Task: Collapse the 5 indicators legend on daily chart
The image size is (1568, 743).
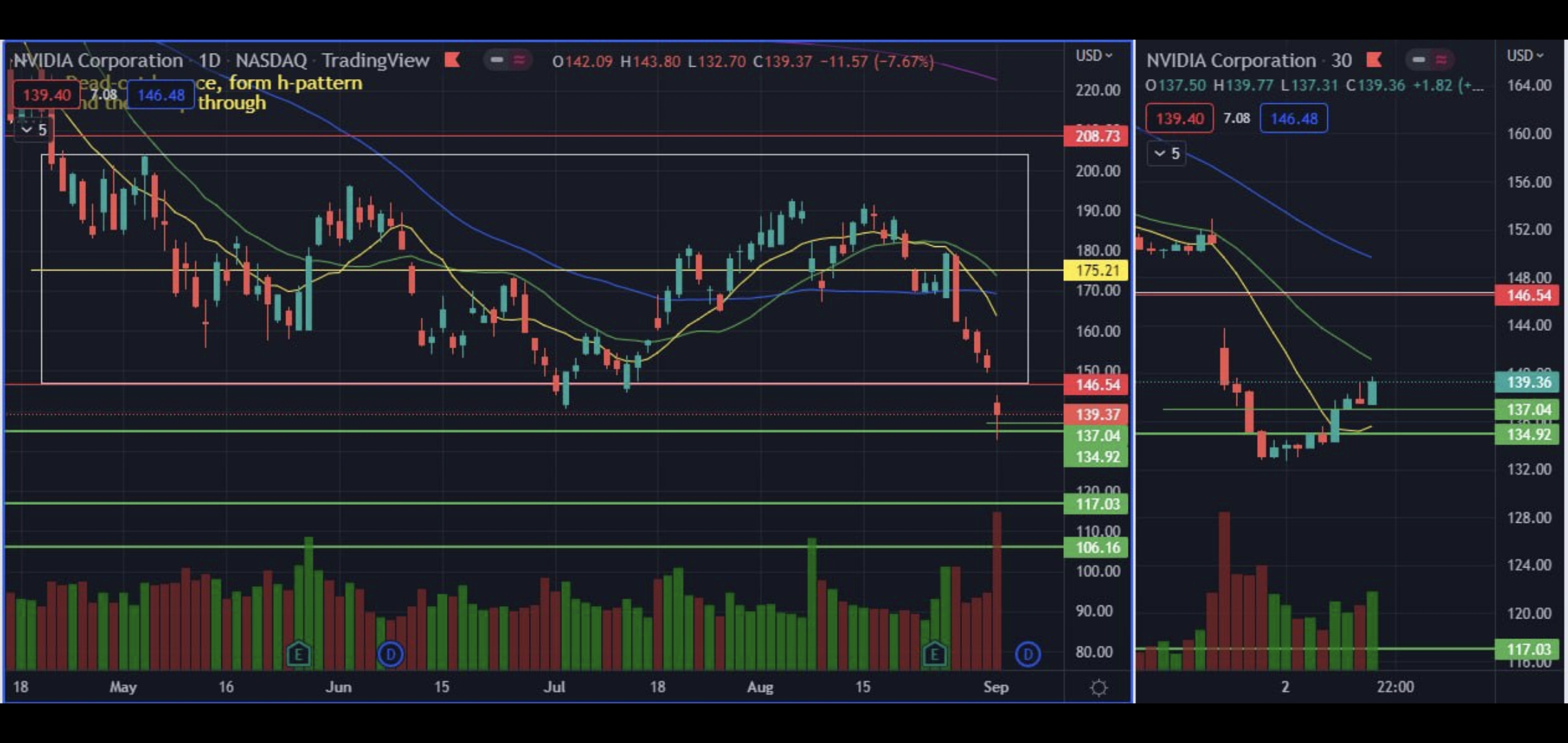Action: point(33,129)
